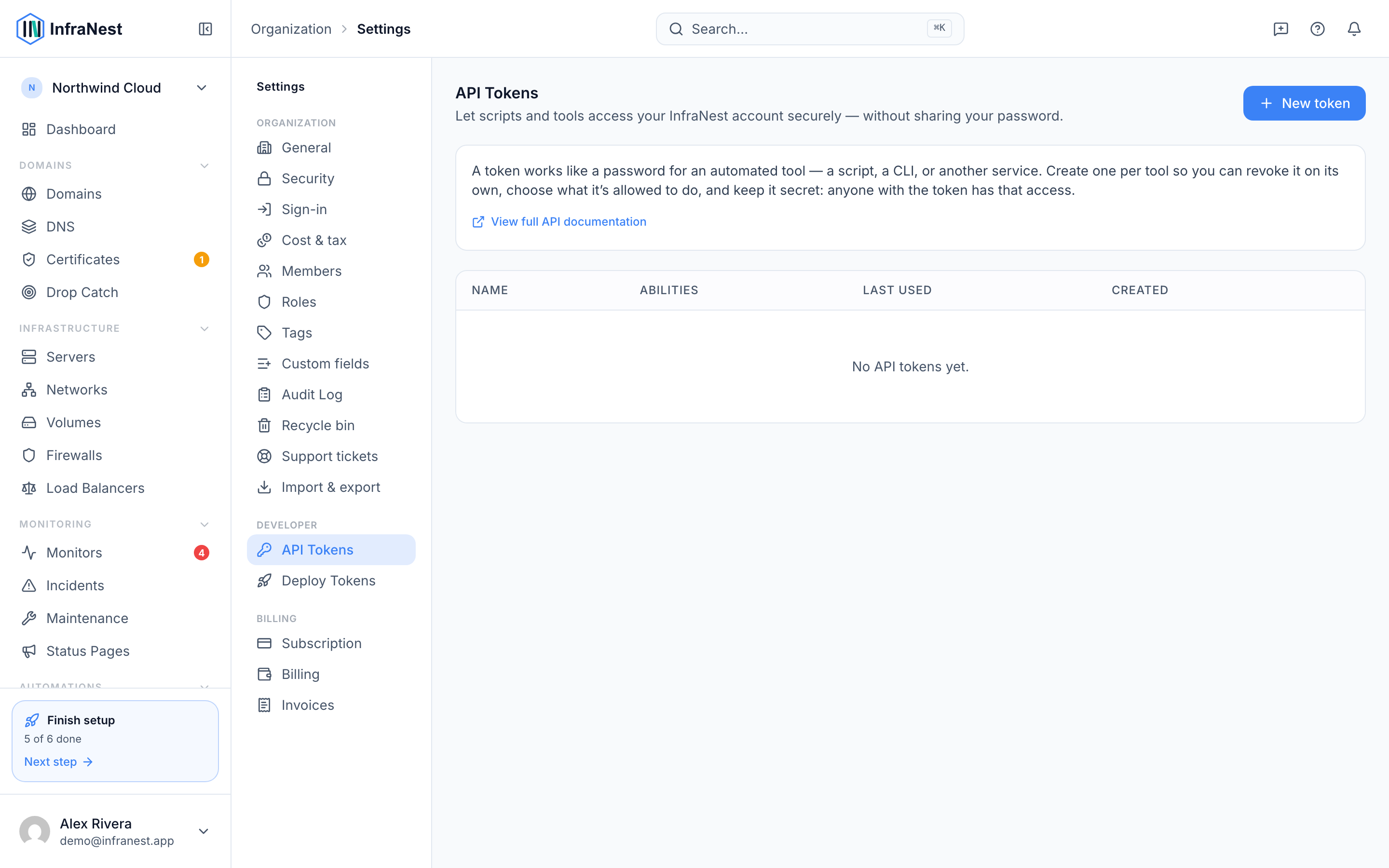This screenshot has width=1389, height=868.
Task: Open Dashboard in sidebar
Action: (x=115, y=129)
